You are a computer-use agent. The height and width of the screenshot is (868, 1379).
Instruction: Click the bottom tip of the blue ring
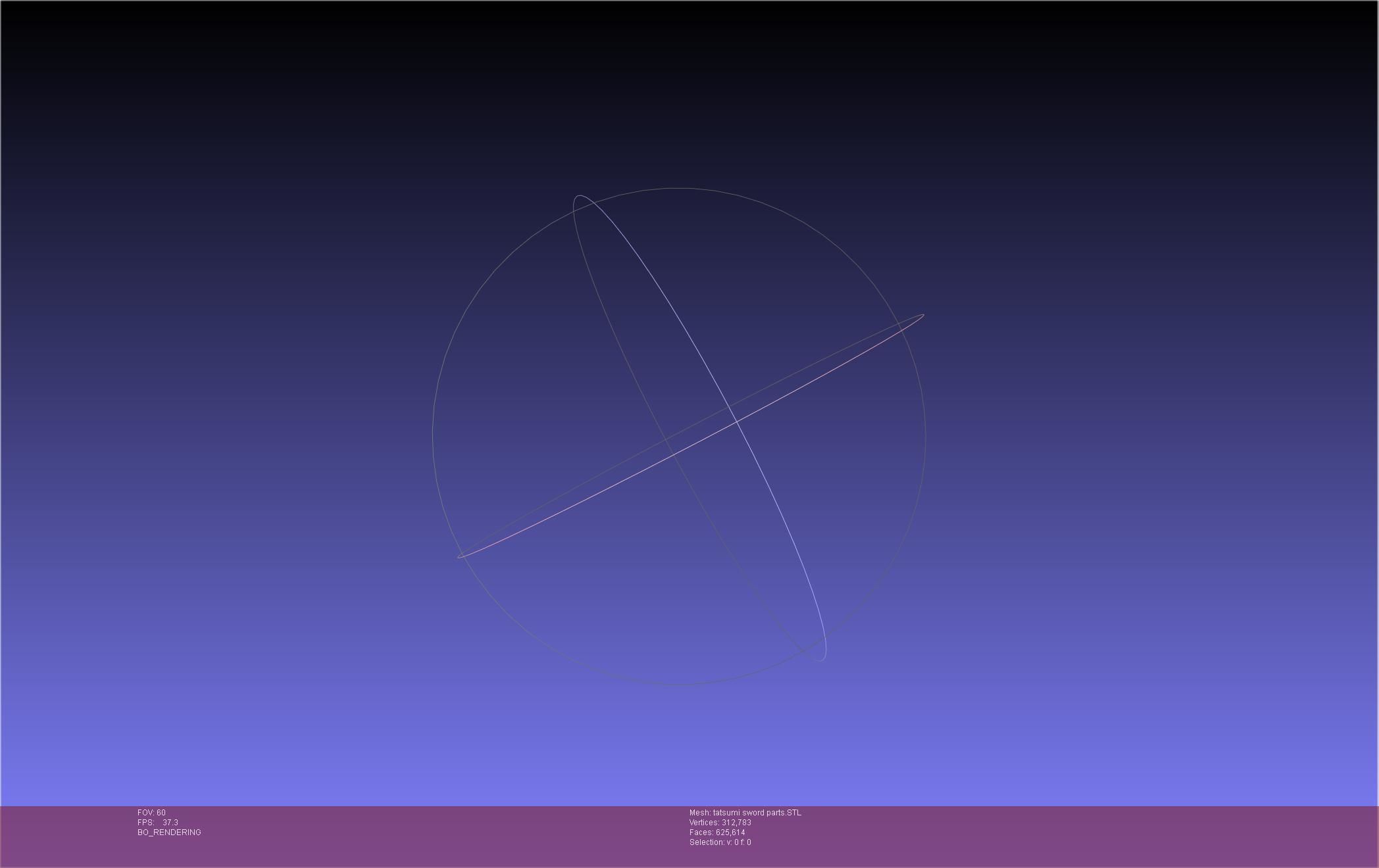pos(822,660)
